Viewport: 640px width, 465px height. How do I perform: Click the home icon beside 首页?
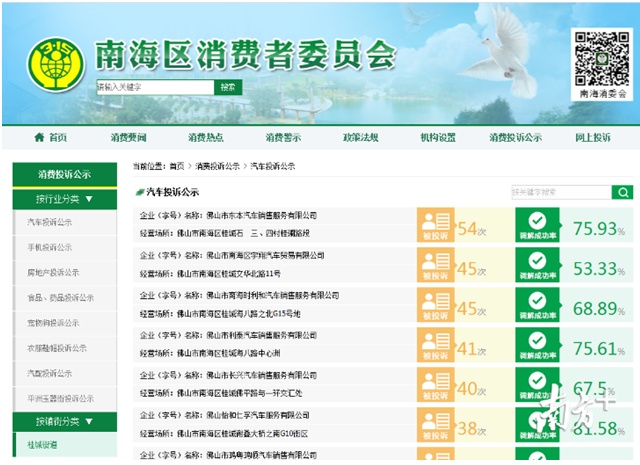tap(39, 138)
